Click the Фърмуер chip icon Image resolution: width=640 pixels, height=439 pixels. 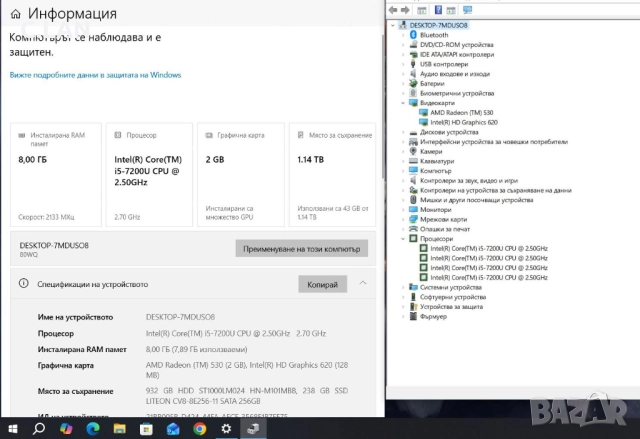pos(413,316)
